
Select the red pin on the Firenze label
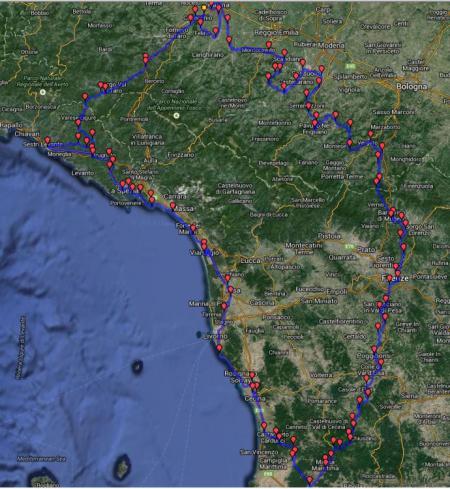pos(389,278)
